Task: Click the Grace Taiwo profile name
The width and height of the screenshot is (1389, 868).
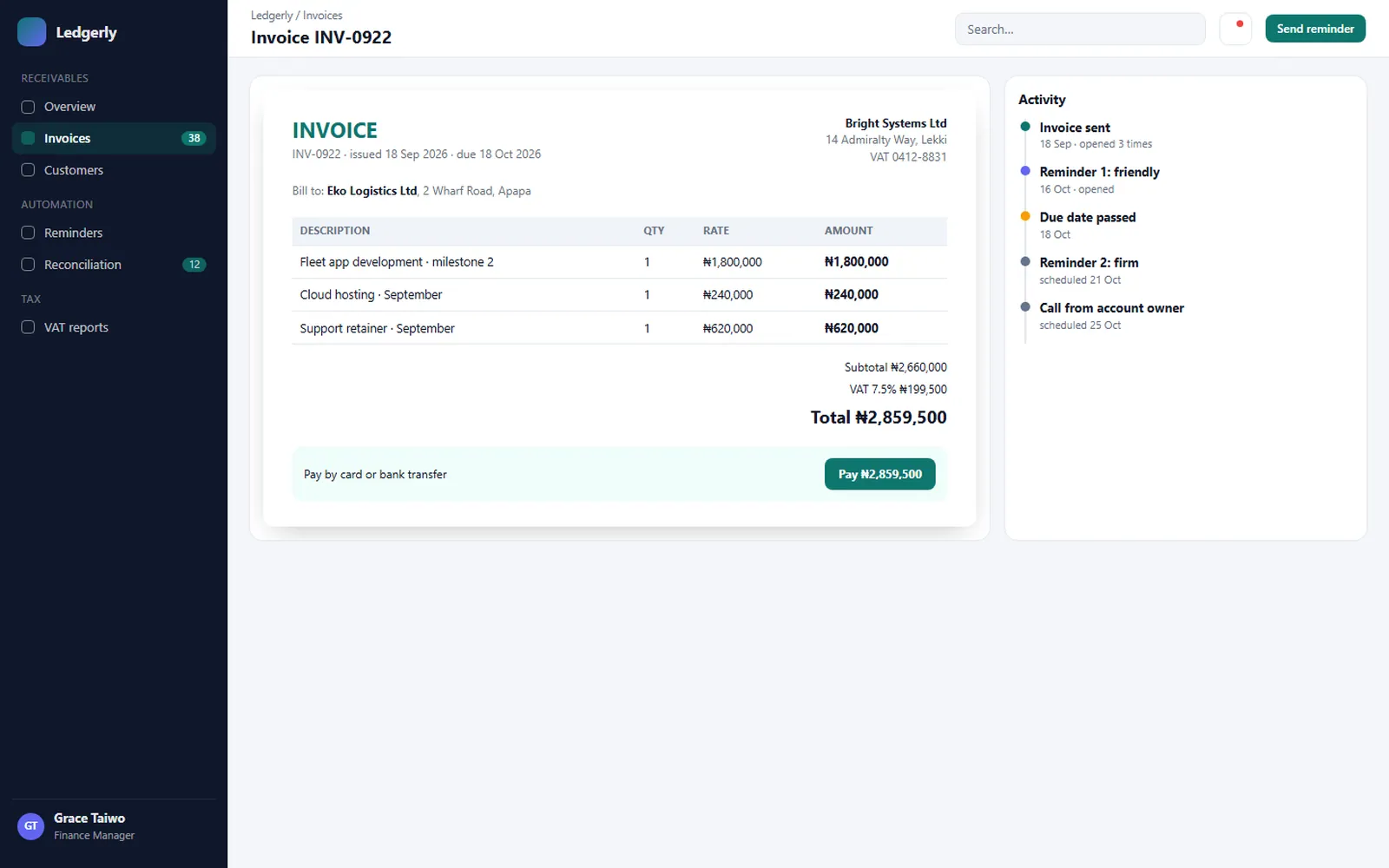Action: 89,818
